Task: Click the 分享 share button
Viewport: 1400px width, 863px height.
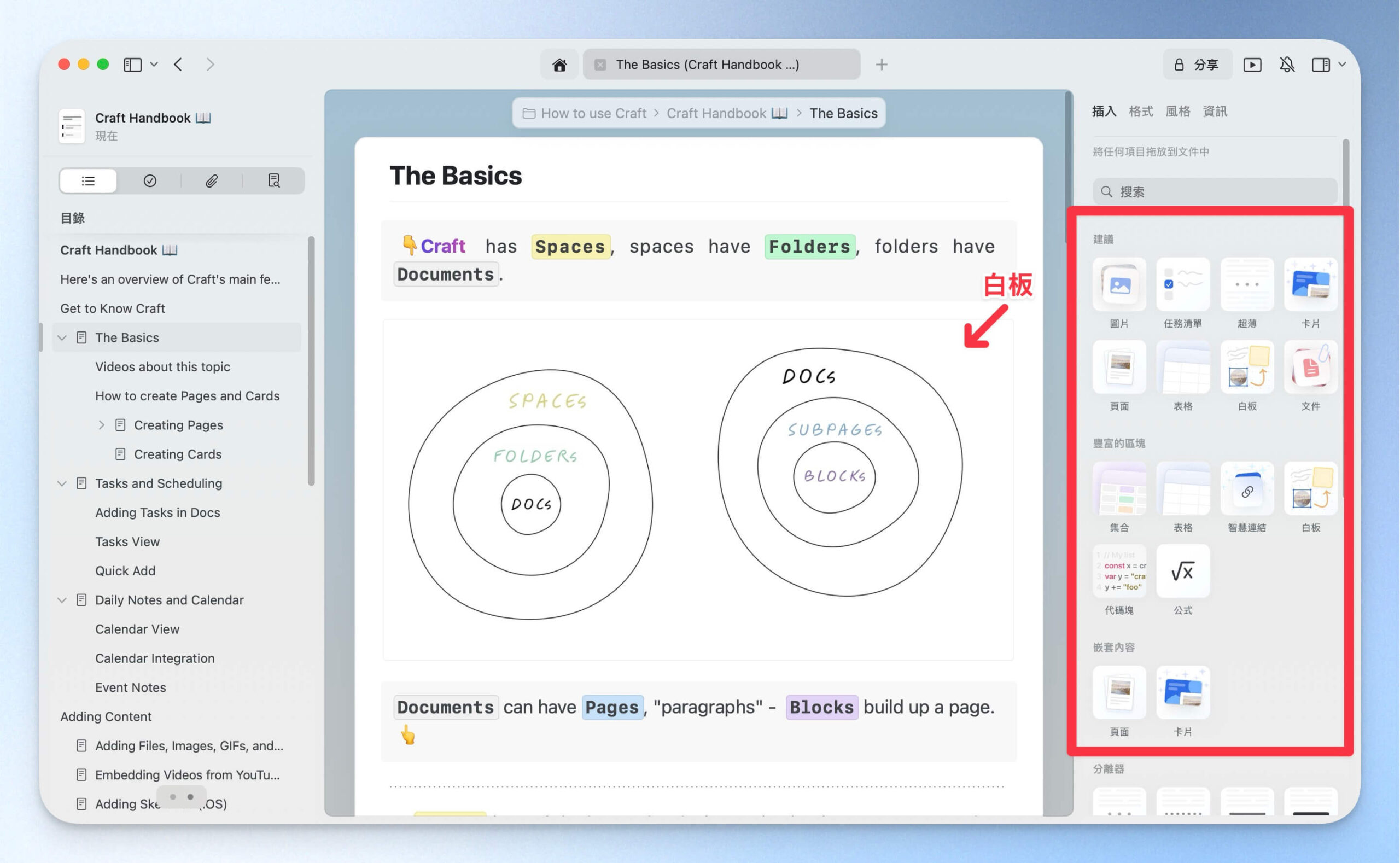Action: tap(1197, 65)
